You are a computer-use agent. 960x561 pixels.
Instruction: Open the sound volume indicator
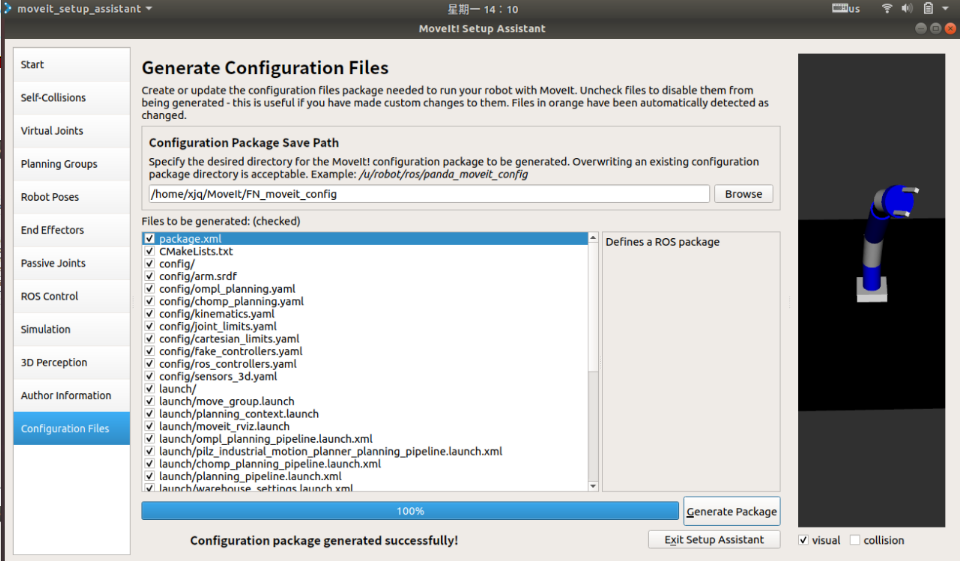coord(907,9)
